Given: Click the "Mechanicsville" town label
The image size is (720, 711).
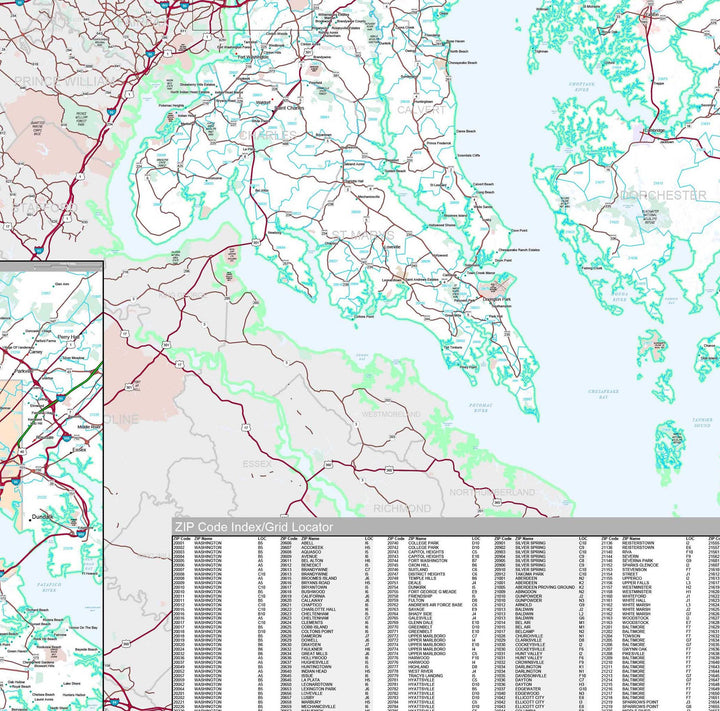Looking at the screenshot, I should click(x=369, y=197).
